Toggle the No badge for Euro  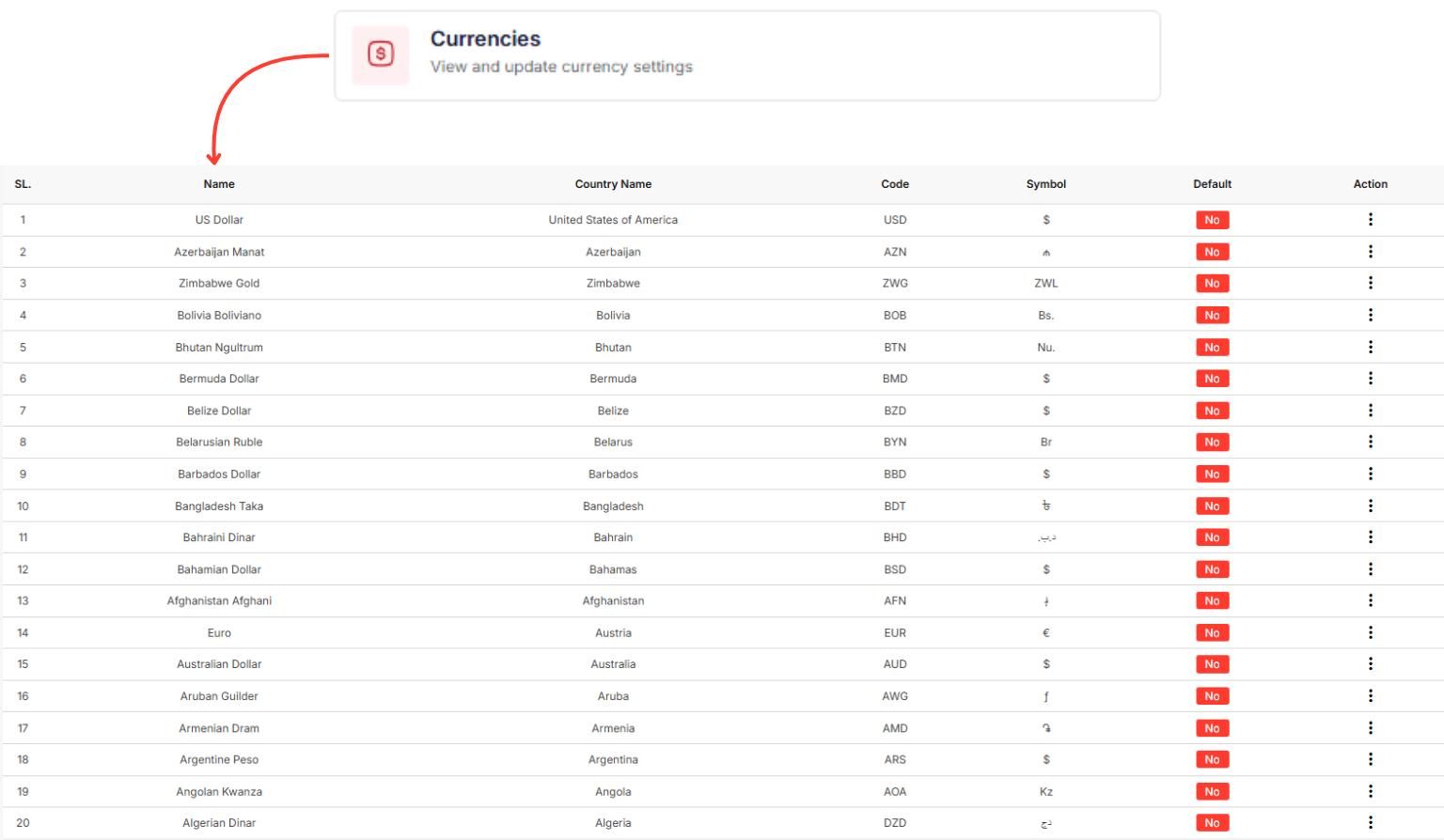(1212, 632)
